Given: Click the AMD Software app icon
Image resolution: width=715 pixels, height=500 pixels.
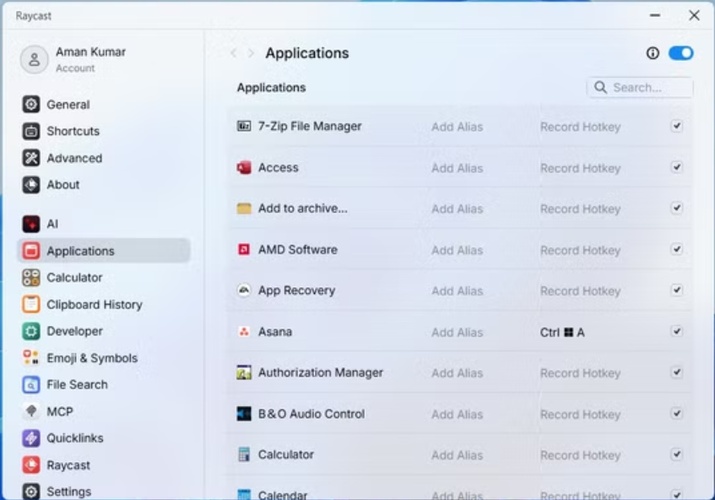Looking at the screenshot, I should click(244, 250).
